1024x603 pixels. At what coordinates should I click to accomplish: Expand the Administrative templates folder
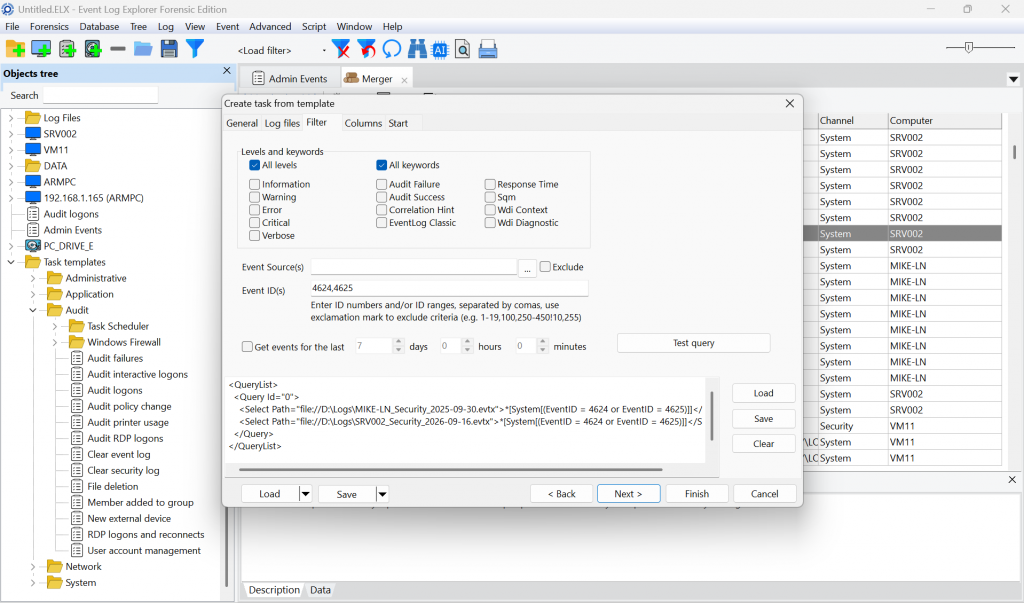(x=33, y=278)
